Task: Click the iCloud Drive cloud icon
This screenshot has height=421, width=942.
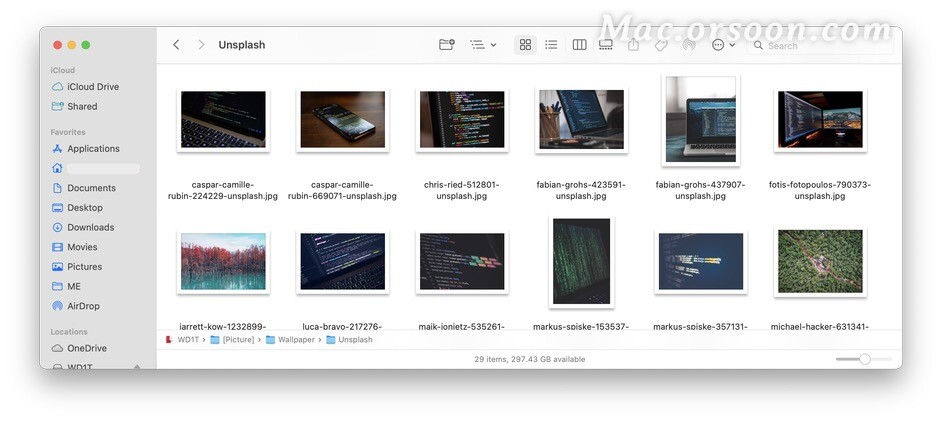Action: [x=58, y=86]
